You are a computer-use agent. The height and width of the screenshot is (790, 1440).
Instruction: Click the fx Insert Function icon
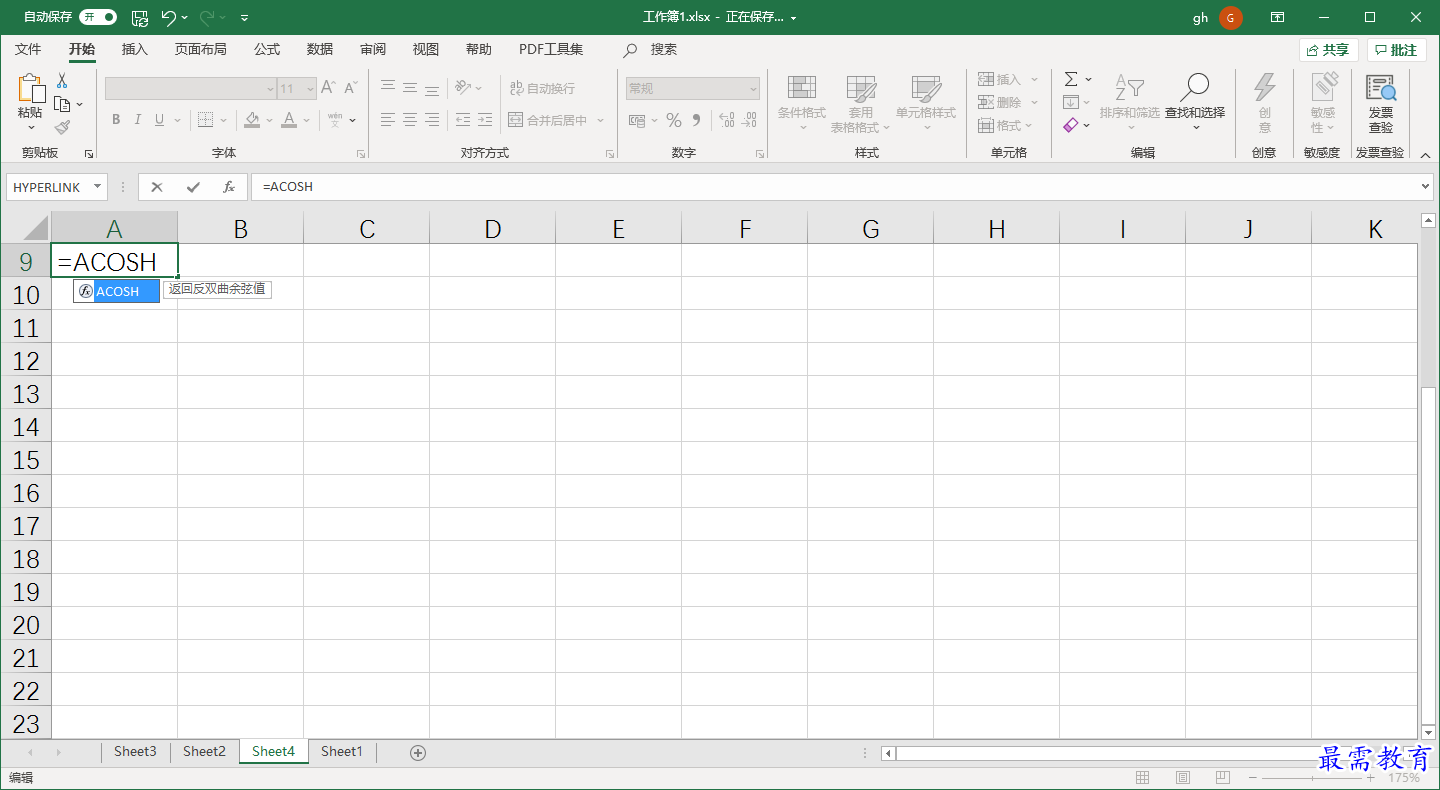229,187
